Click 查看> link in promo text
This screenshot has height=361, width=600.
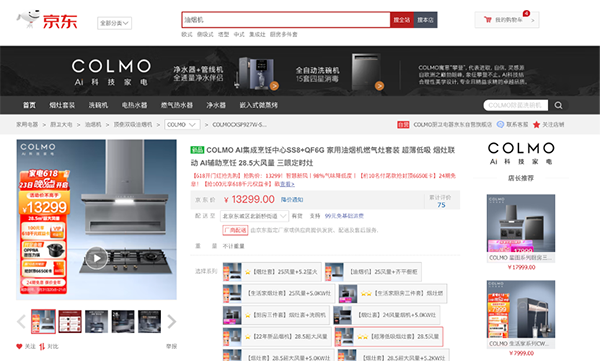tap(287, 184)
